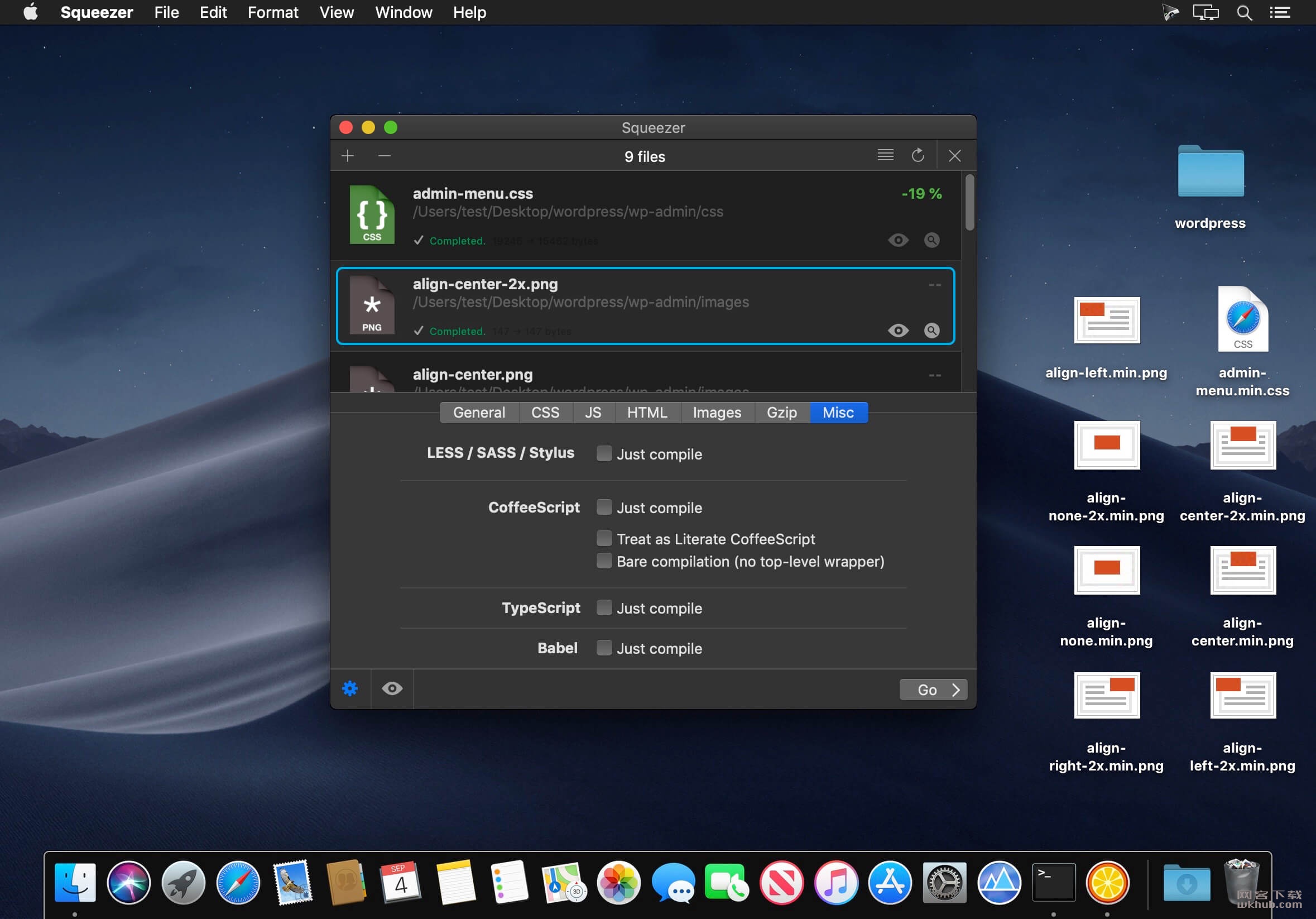Open App Store from the dock
This screenshot has width=1316, height=919.
[890, 882]
